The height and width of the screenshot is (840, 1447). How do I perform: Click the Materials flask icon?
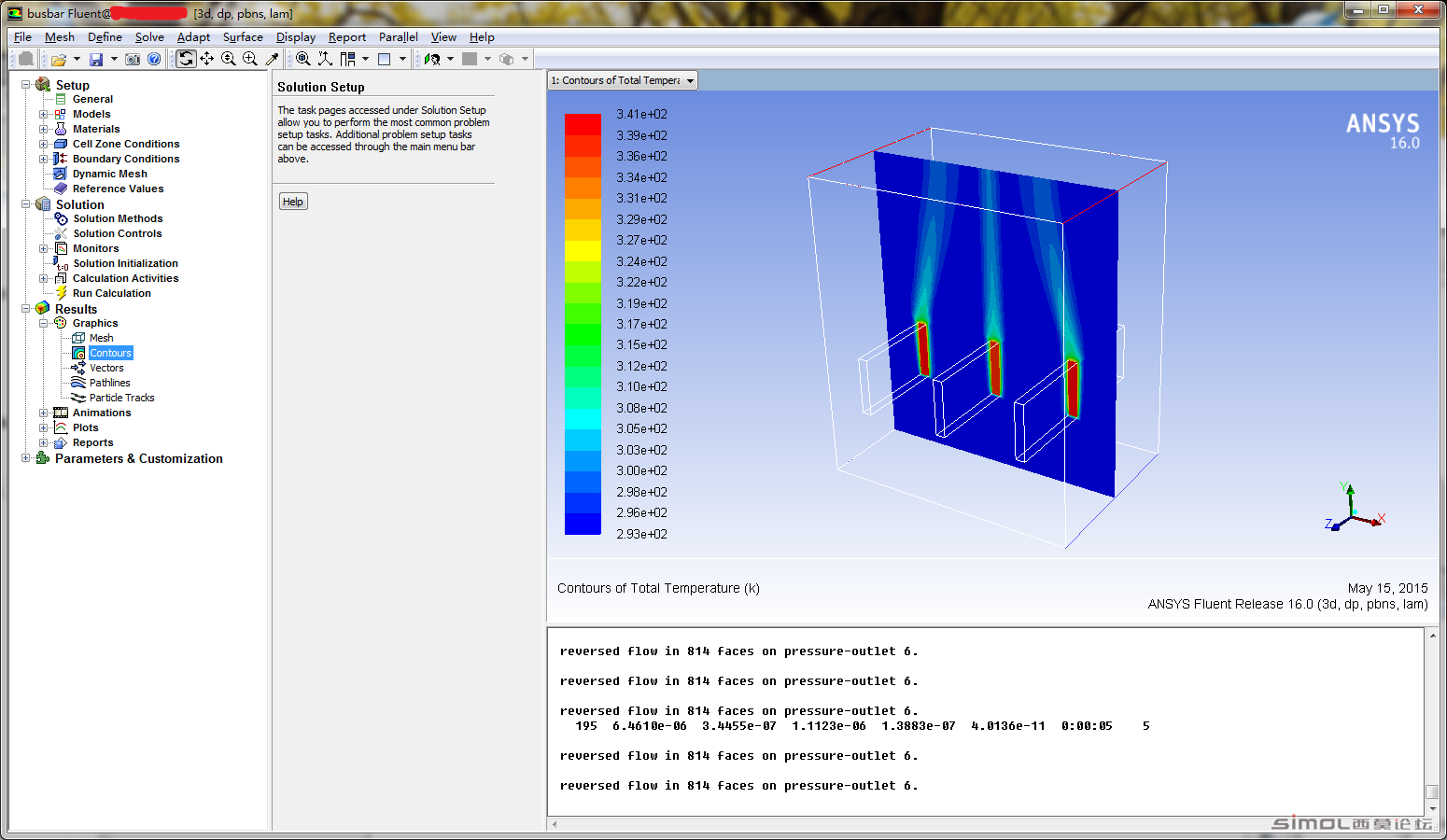(61, 129)
